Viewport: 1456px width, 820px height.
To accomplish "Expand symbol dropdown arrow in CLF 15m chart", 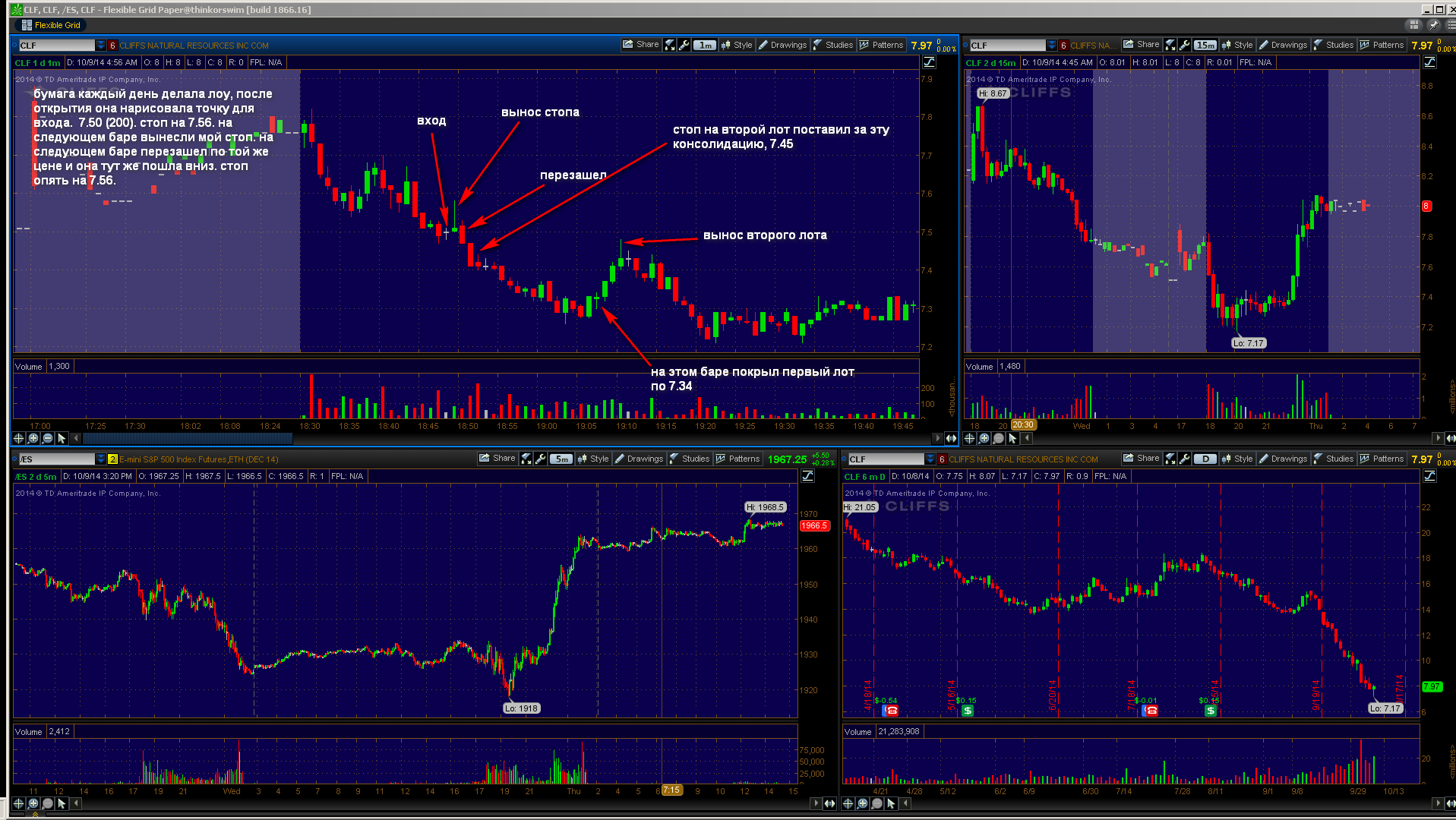I will point(1051,46).
